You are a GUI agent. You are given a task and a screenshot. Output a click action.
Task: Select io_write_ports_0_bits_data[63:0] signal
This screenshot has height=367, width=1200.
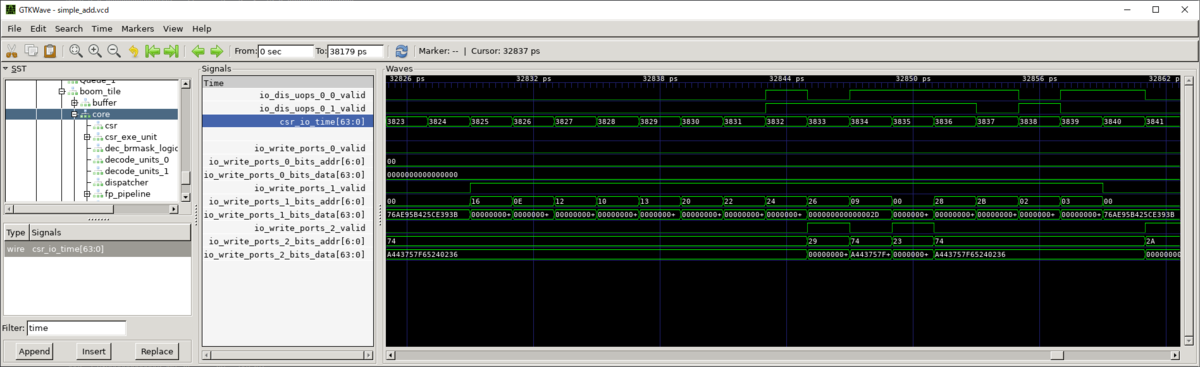[285, 174]
